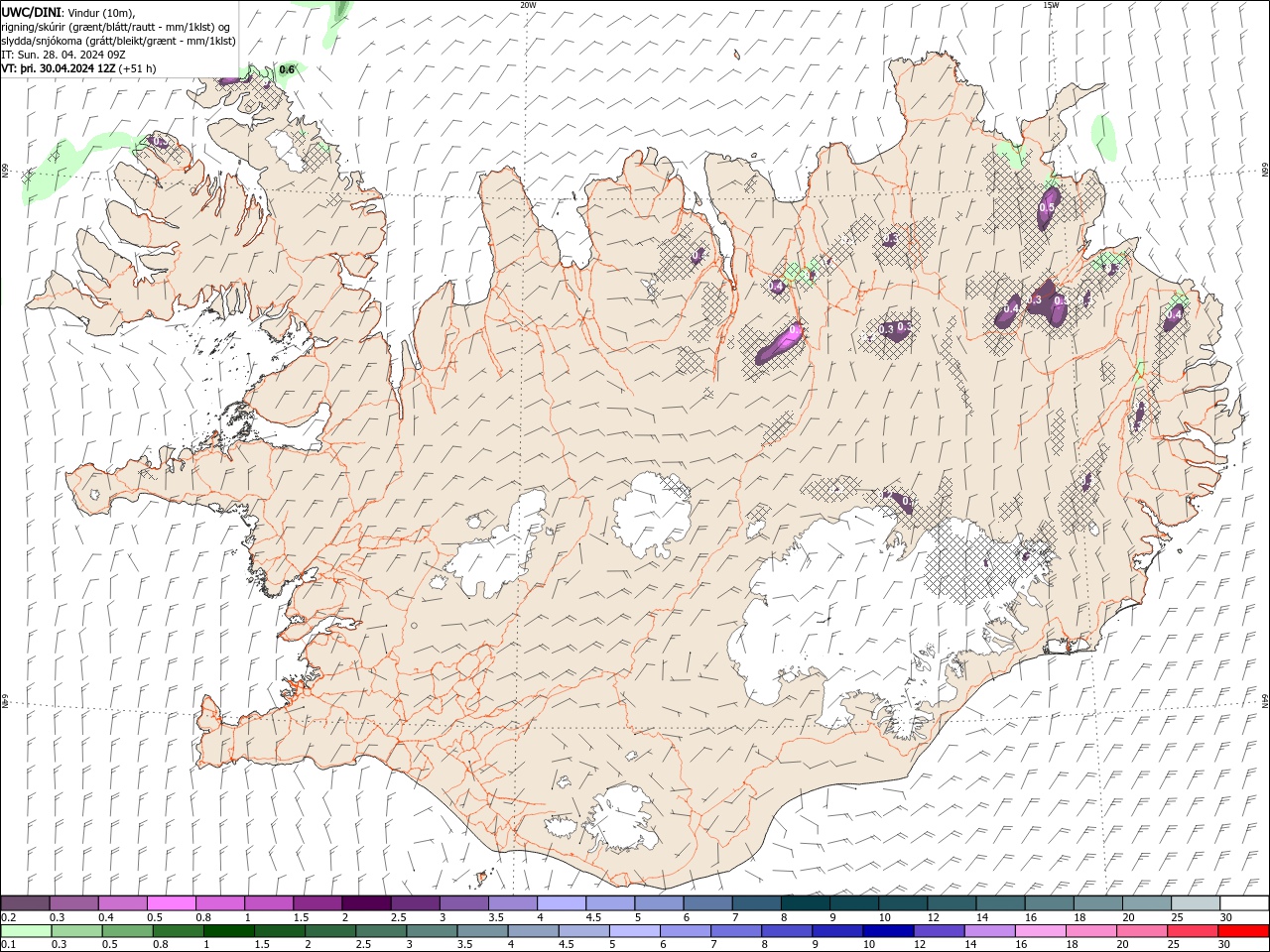The image size is (1270, 952).
Task: Pick lower legend swatch between 25 and 30
Action: click(1192, 931)
